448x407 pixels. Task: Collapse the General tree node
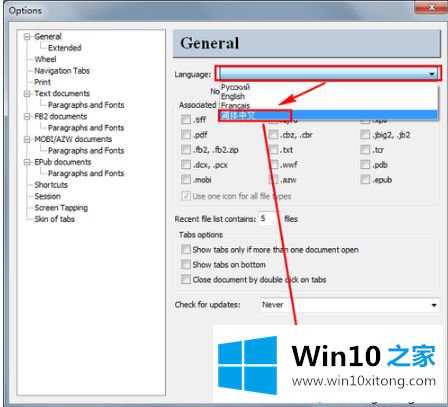(27, 37)
